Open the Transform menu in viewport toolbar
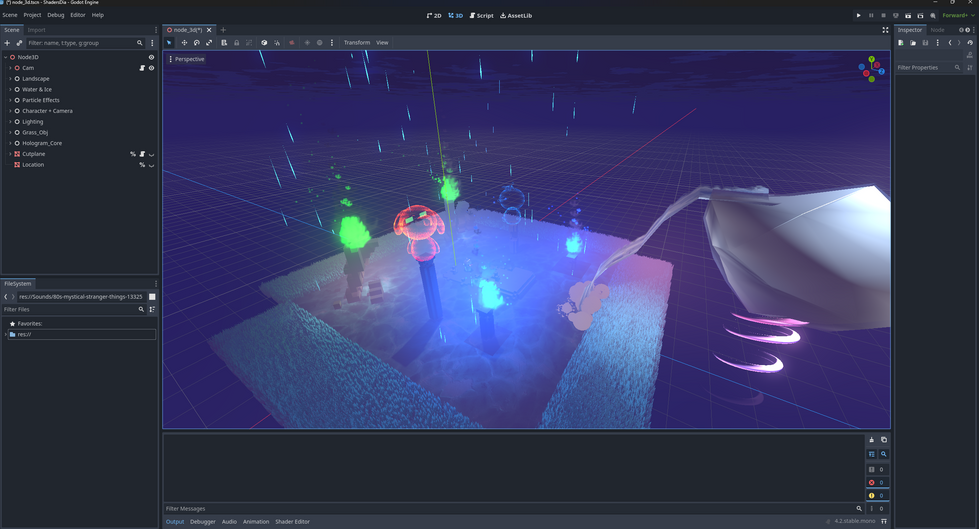 (x=357, y=42)
